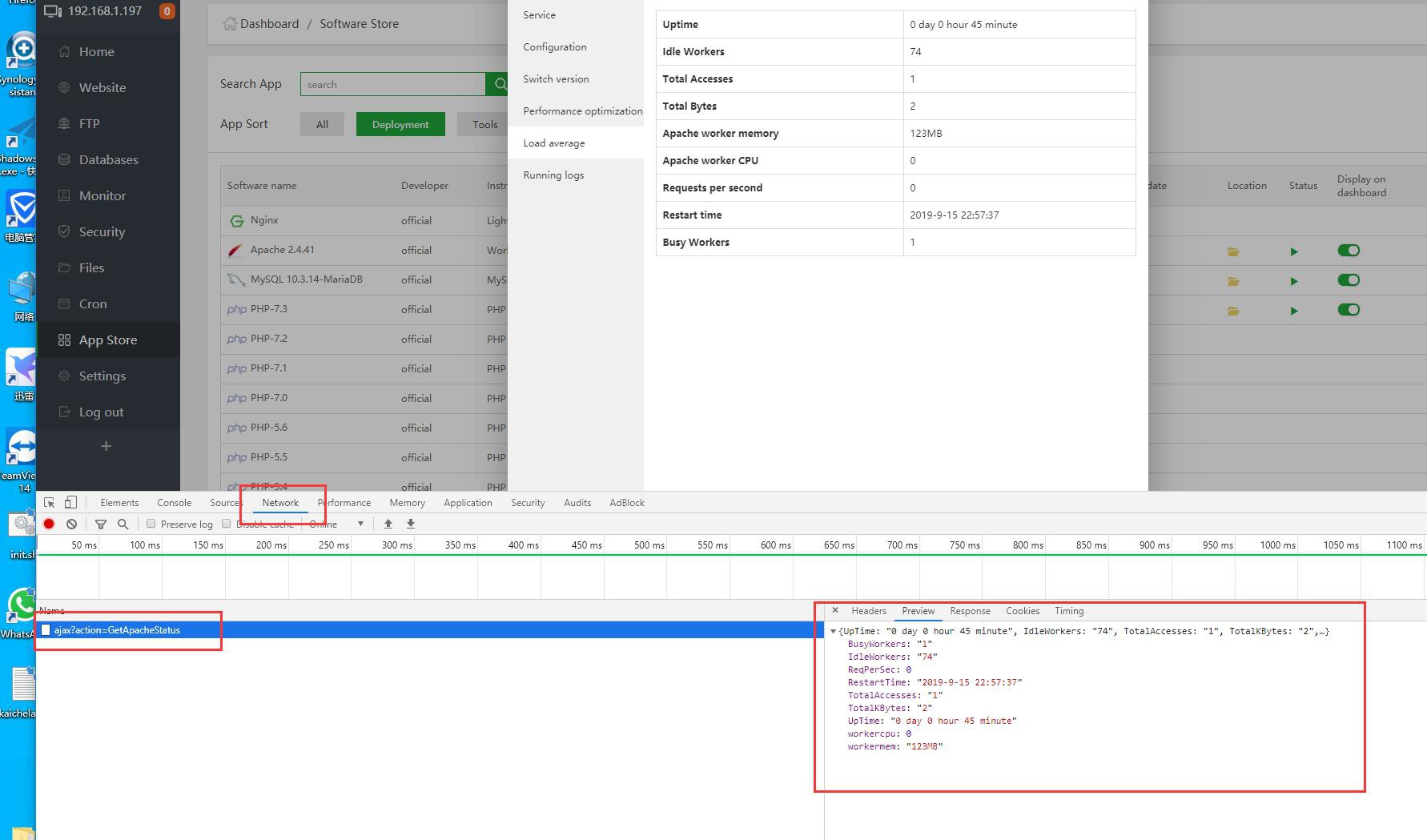Image resolution: width=1427 pixels, height=840 pixels.
Task: Select the ajax?action=GetApacheStatus request
Action: pos(429,630)
